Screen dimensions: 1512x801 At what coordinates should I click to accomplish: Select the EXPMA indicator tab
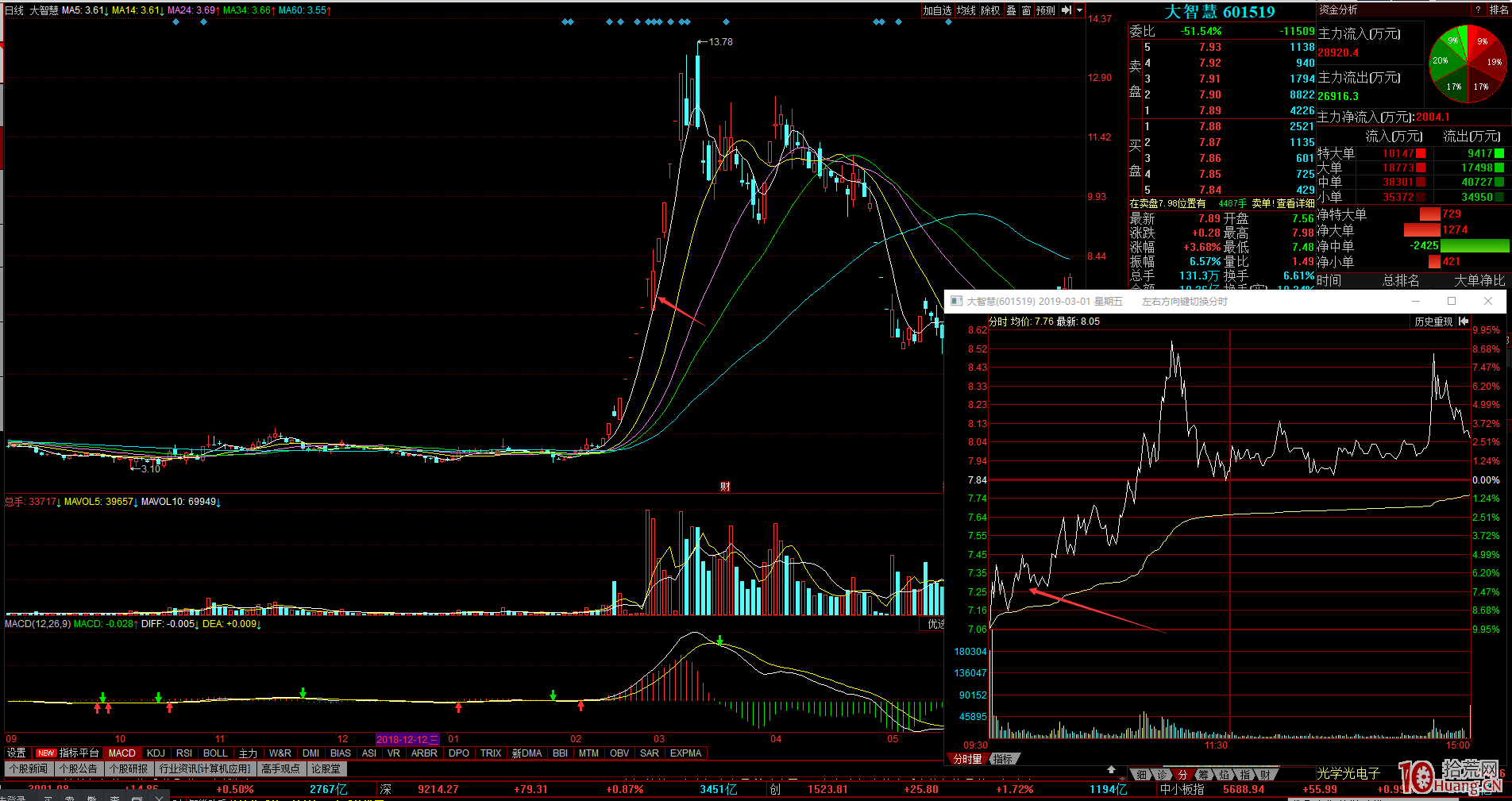pyautogui.click(x=686, y=753)
